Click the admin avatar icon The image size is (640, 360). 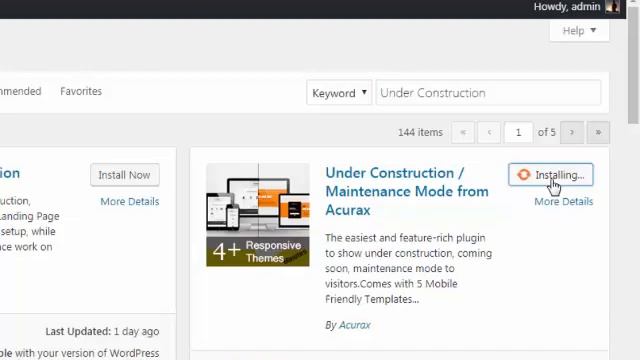pos(612,7)
